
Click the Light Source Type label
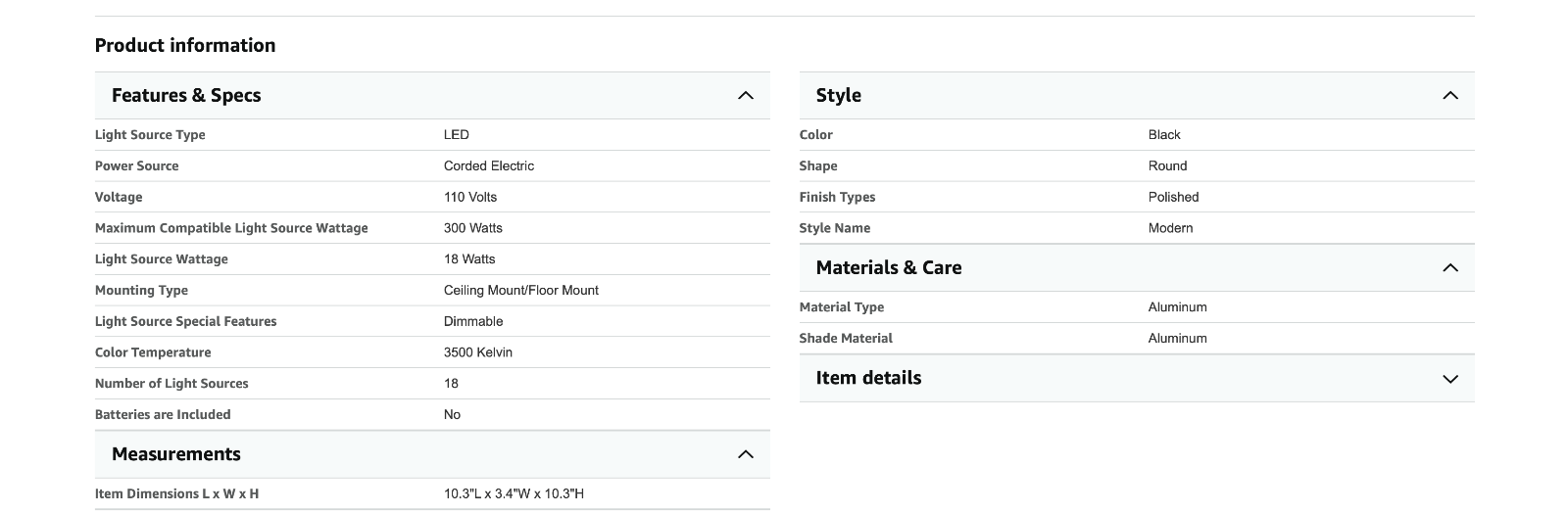coord(150,135)
